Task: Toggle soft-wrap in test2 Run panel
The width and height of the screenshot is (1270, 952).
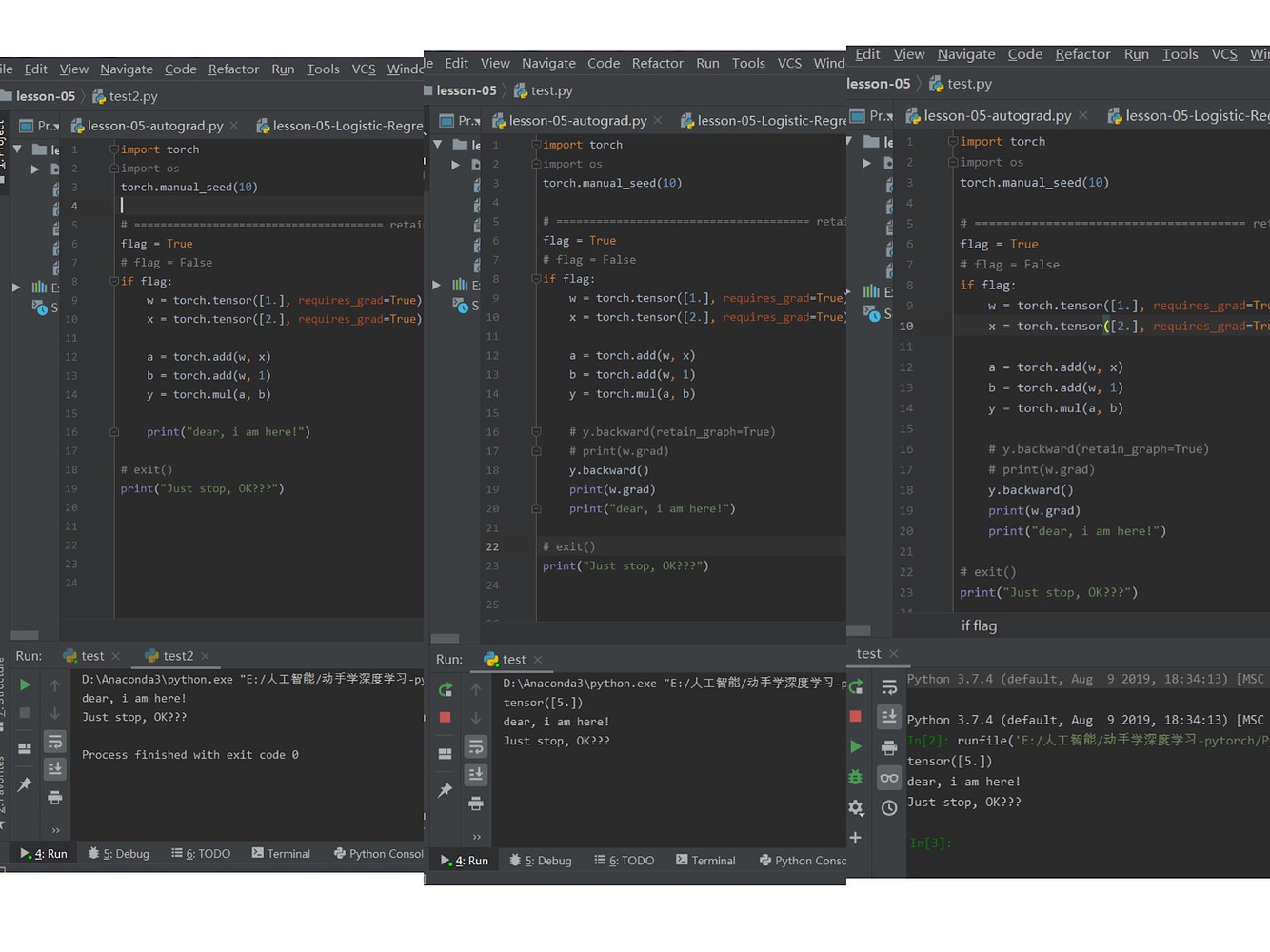Action: (55, 741)
